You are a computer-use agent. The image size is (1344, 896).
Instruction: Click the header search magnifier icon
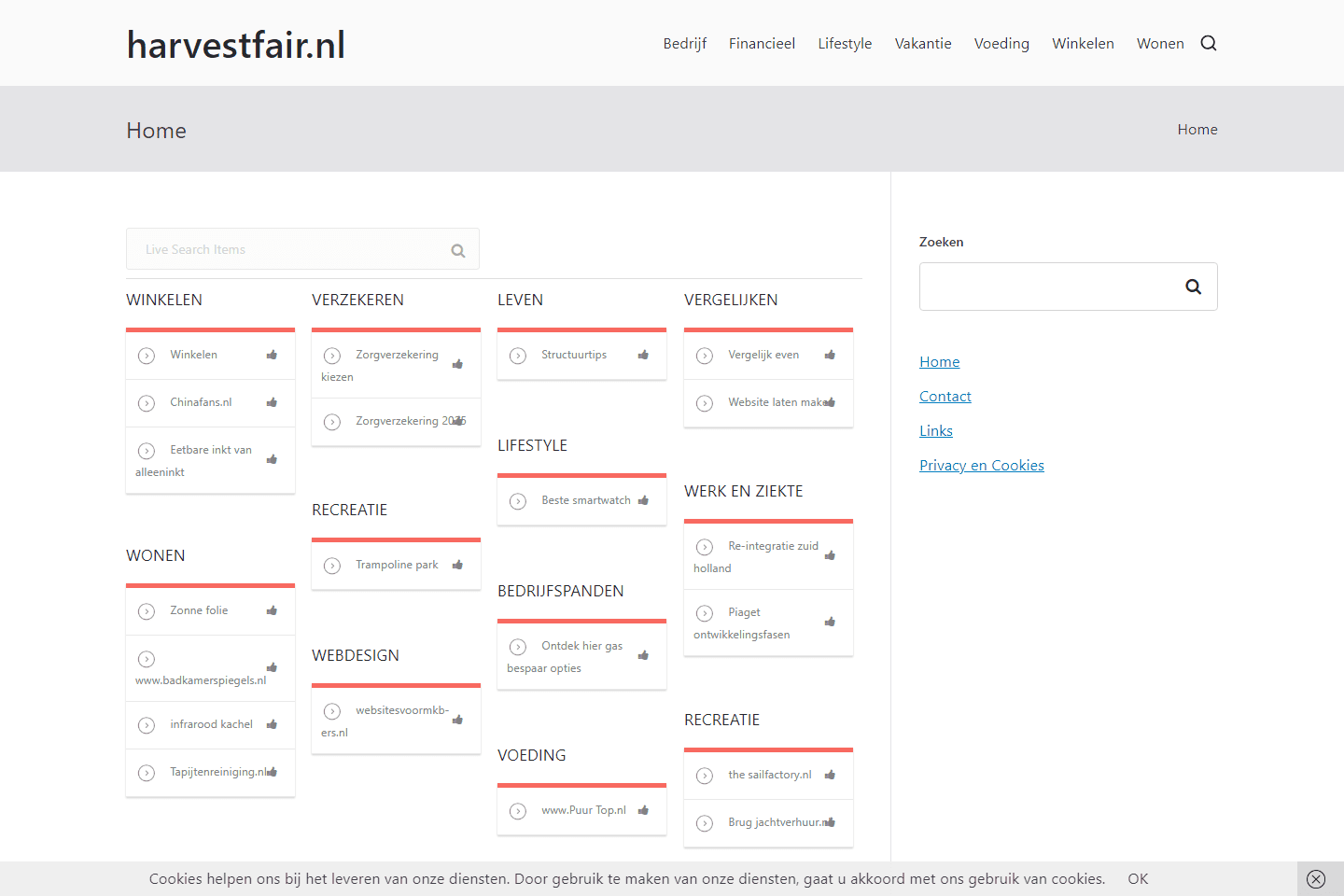[x=1208, y=43]
